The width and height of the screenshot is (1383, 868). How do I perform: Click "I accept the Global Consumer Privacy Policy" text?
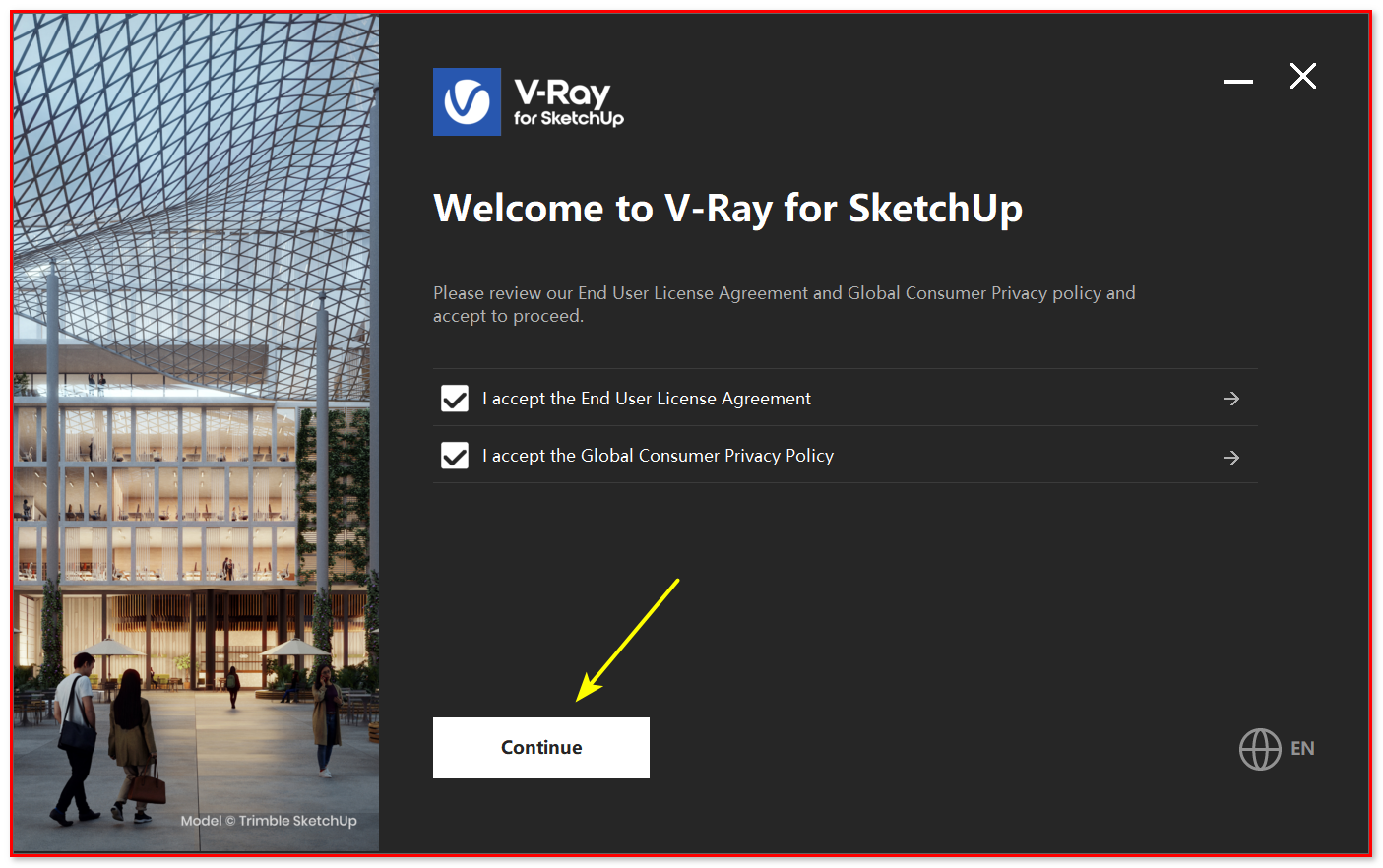point(658,456)
